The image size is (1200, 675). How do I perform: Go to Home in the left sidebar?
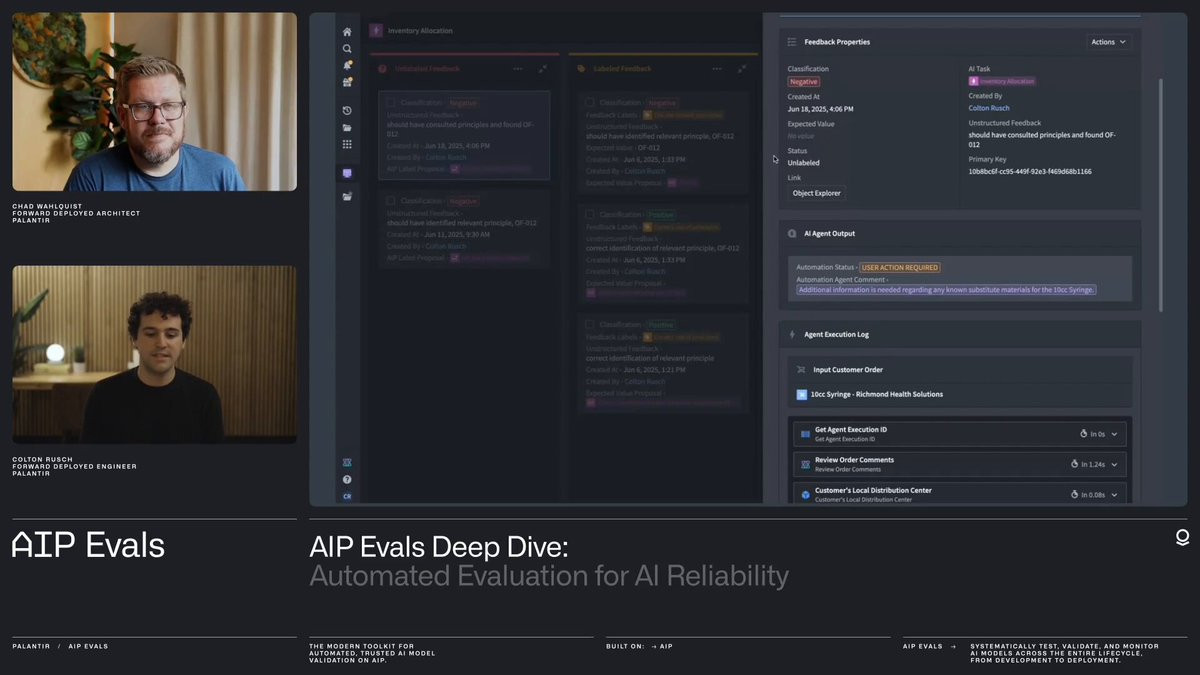(347, 32)
